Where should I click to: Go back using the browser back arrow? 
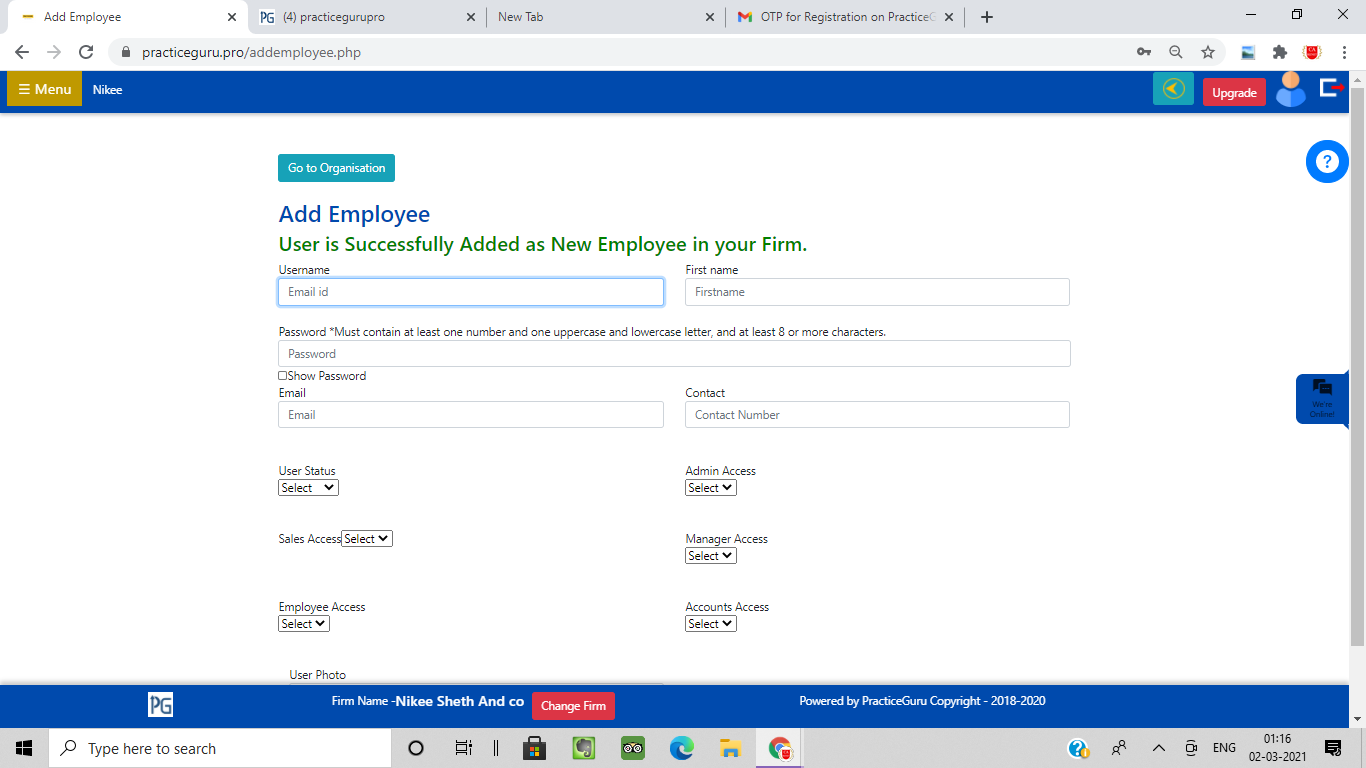click(x=22, y=52)
